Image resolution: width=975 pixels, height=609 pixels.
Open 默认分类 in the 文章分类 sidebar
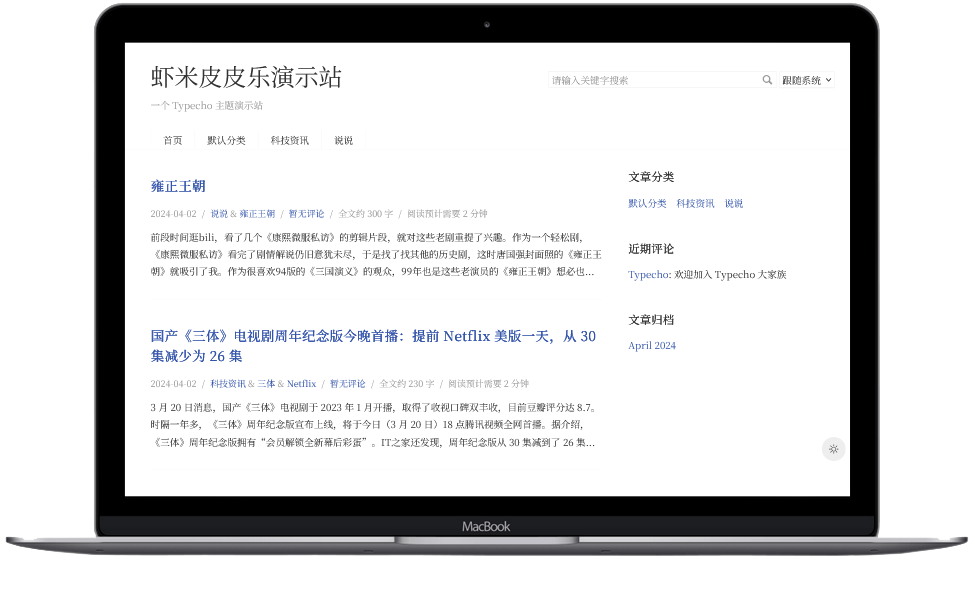(x=649, y=203)
